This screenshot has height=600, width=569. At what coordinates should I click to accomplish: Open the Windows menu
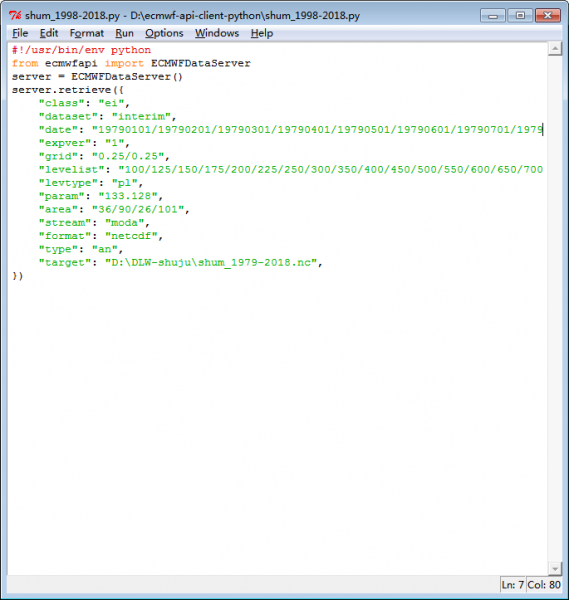[x=217, y=33]
